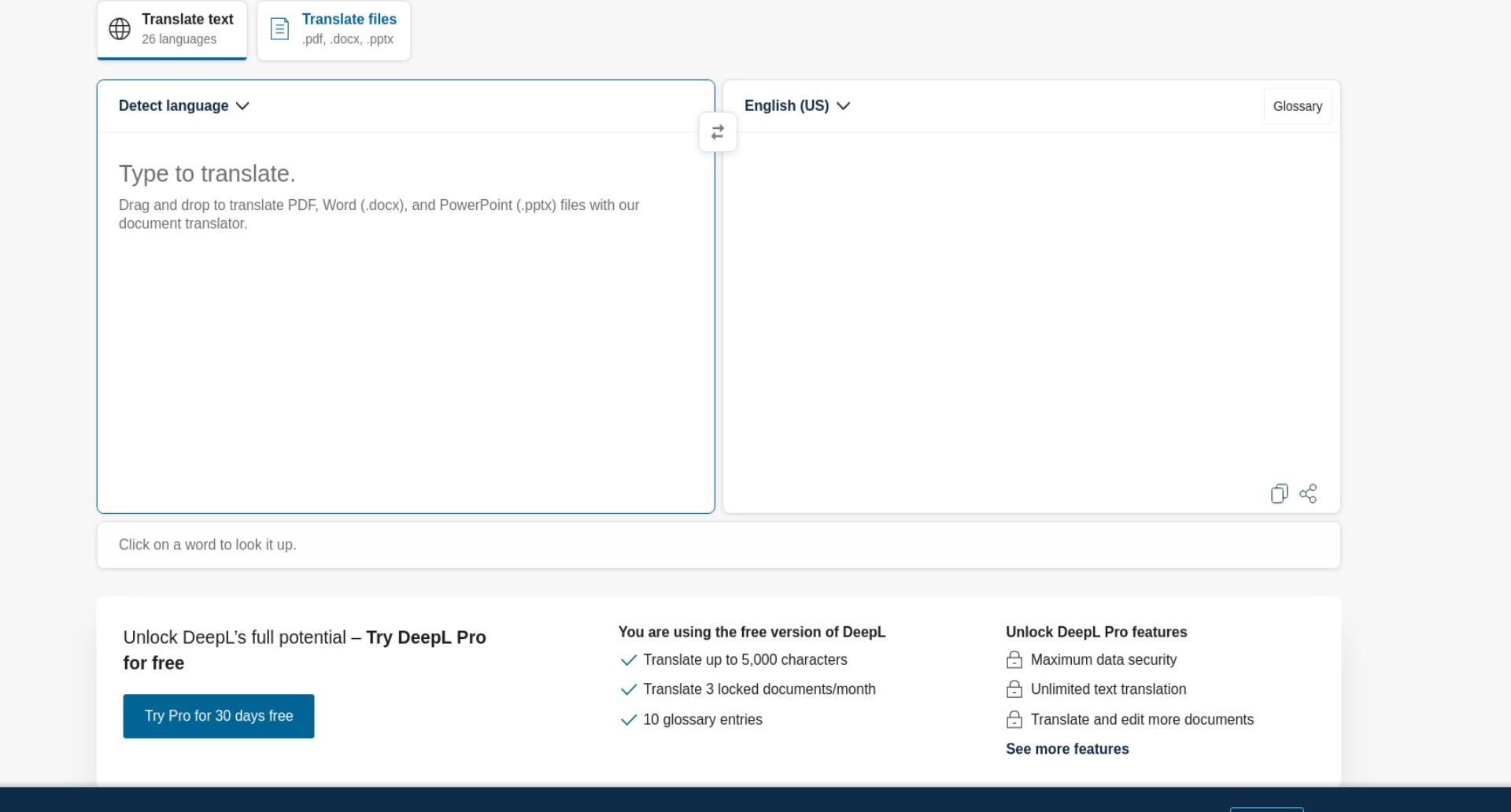Open the Detect language dropdown

[184, 105]
